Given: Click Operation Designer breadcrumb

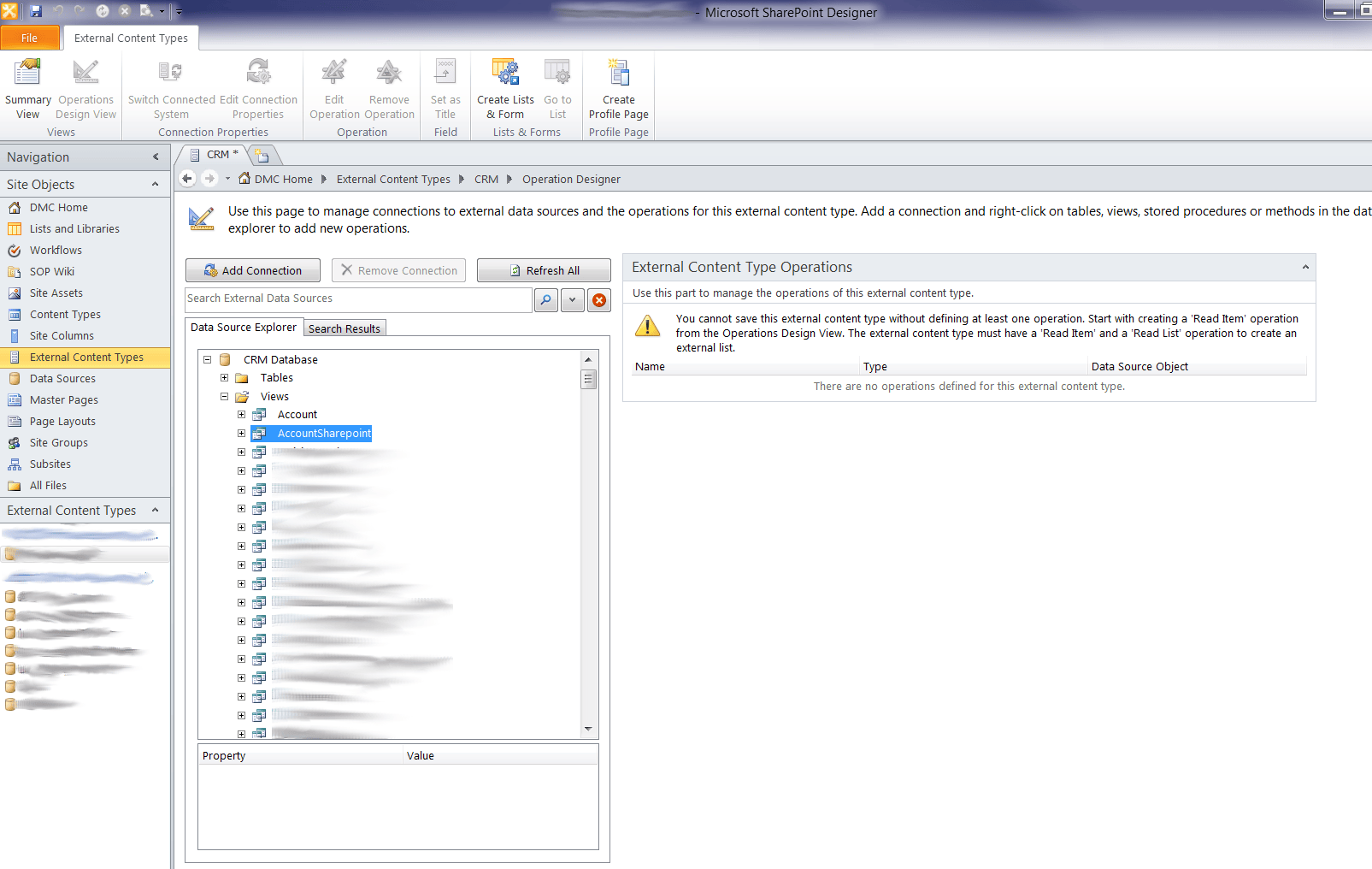Looking at the screenshot, I should [x=572, y=180].
